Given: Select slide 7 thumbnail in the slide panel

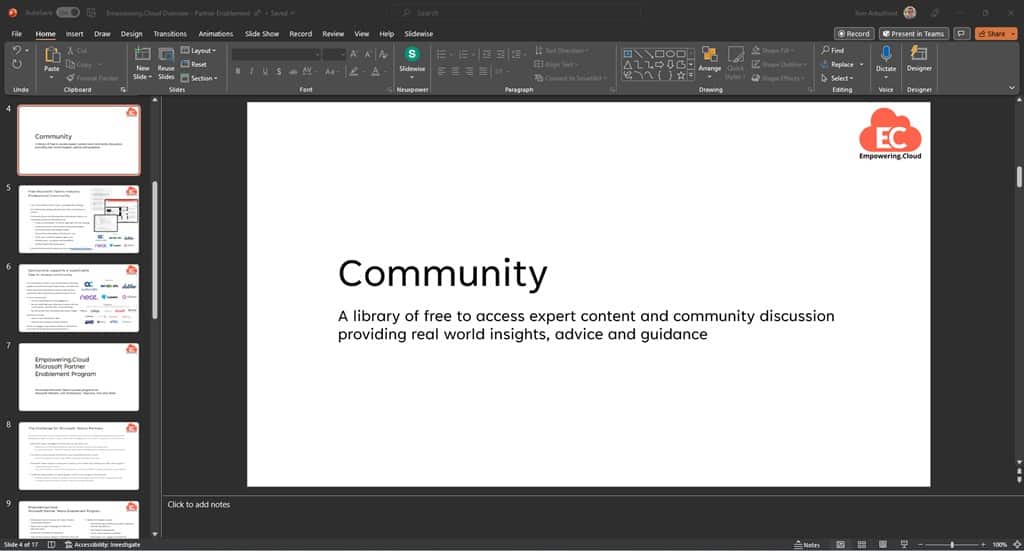Looking at the screenshot, I should 79,376.
